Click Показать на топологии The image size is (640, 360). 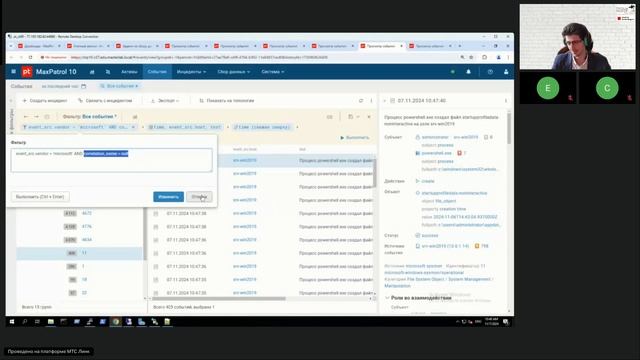click(227, 100)
